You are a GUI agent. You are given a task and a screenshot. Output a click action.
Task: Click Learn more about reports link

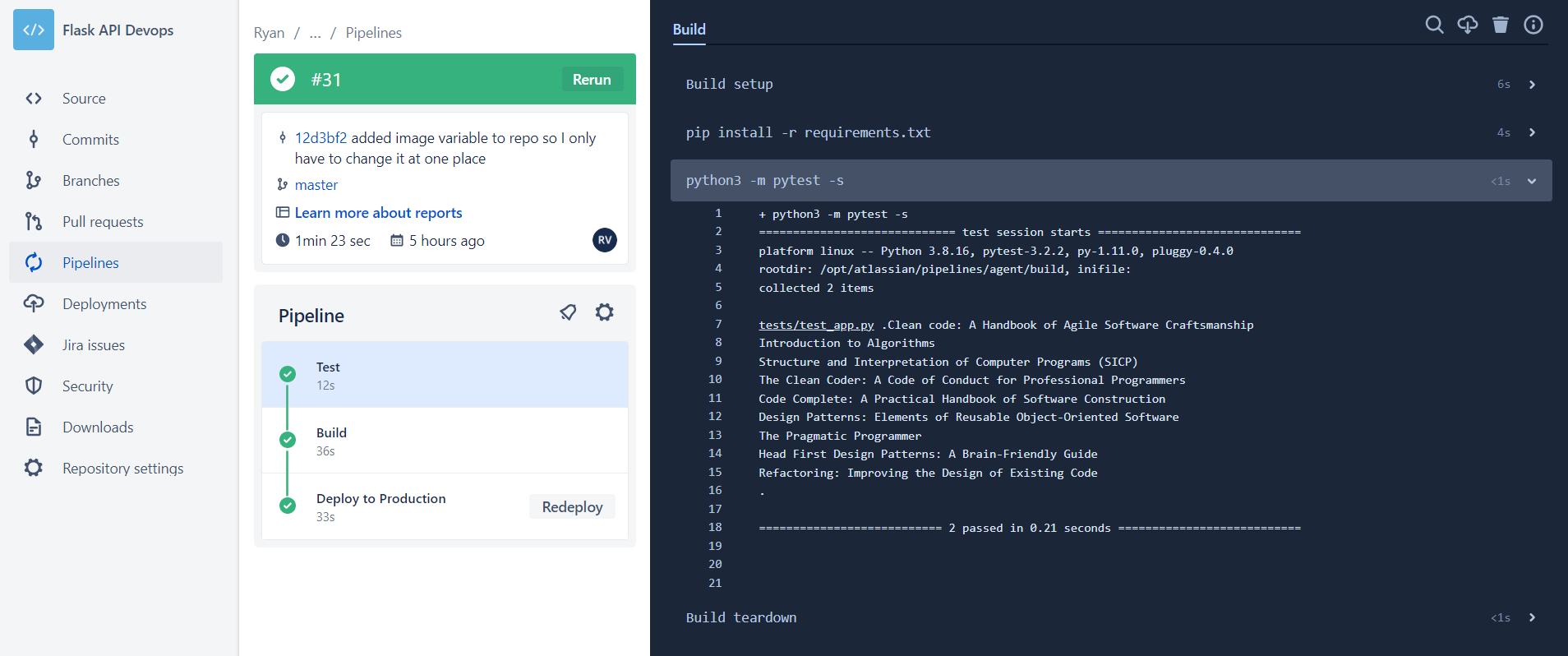378,213
